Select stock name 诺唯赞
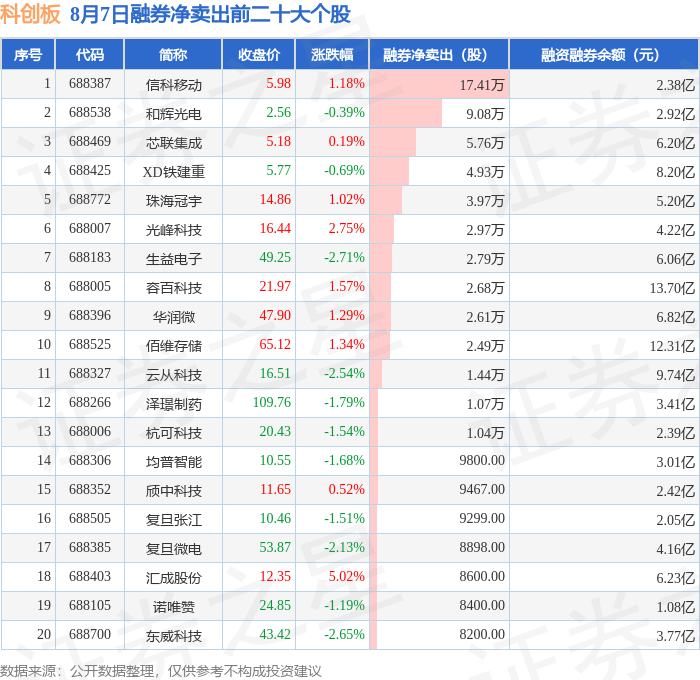700x680 pixels. (174, 607)
